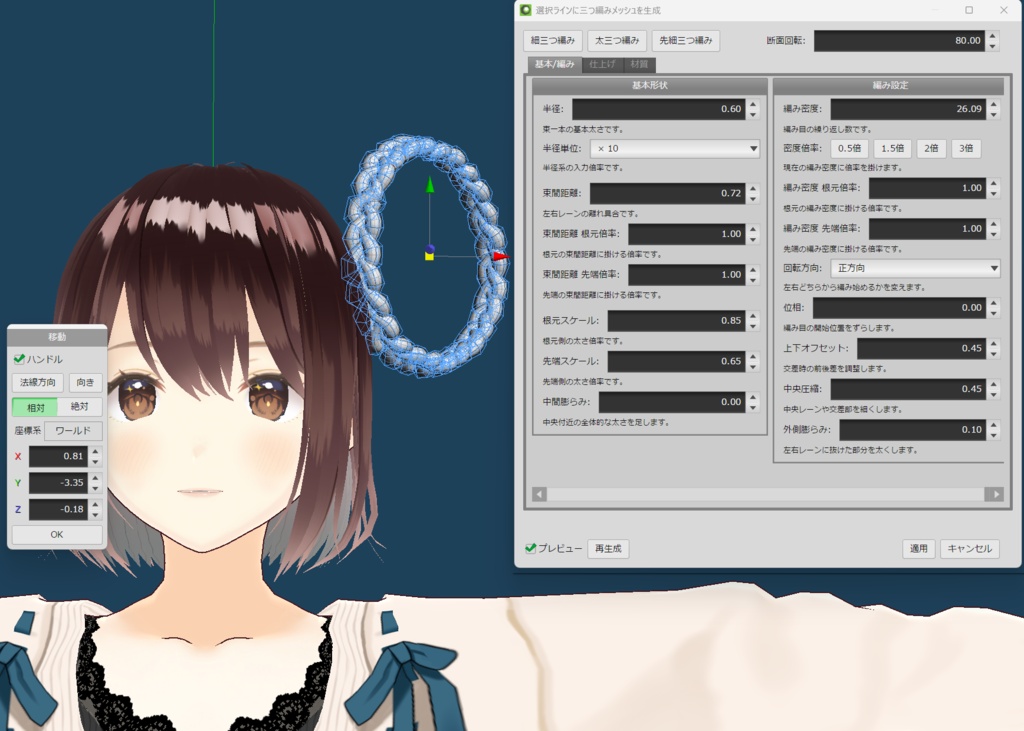
Task: Click the 2倍 density multiplier button
Action: [x=931, y=148]
